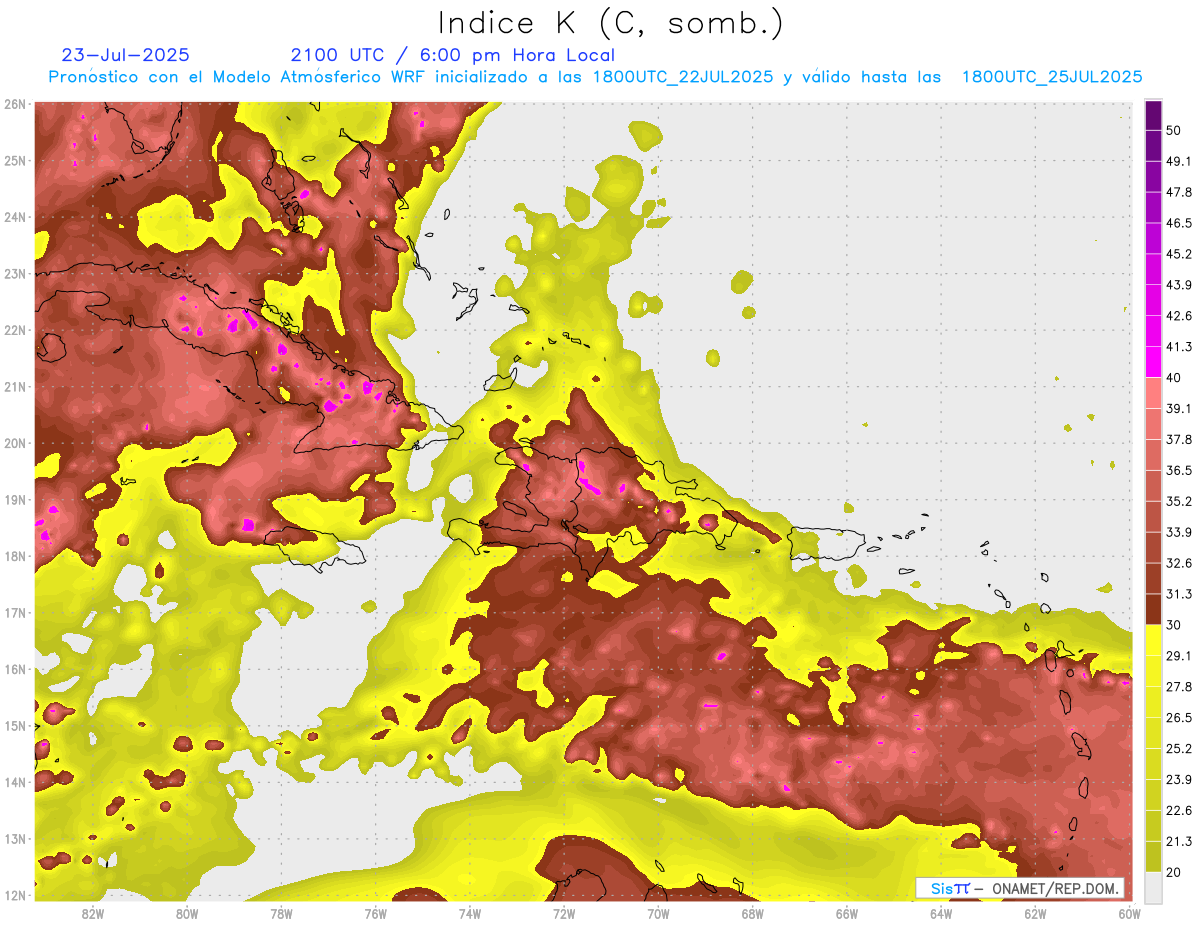Click the colorbar value 31.3
The image size is (1200, 927).
pyautogui.click(x=1179, y=594)
